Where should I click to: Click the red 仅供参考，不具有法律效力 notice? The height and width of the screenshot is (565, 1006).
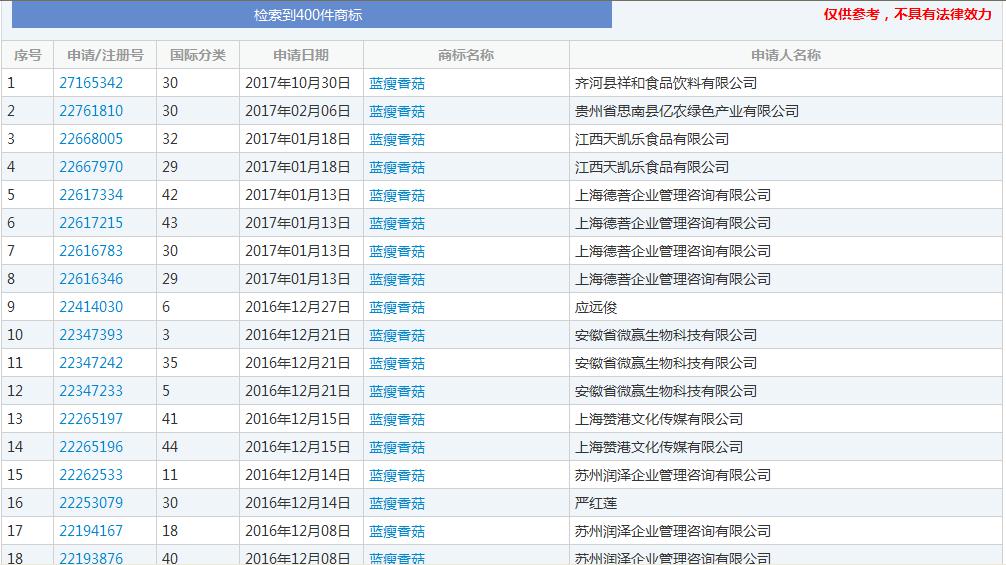(x=908, y=14)
